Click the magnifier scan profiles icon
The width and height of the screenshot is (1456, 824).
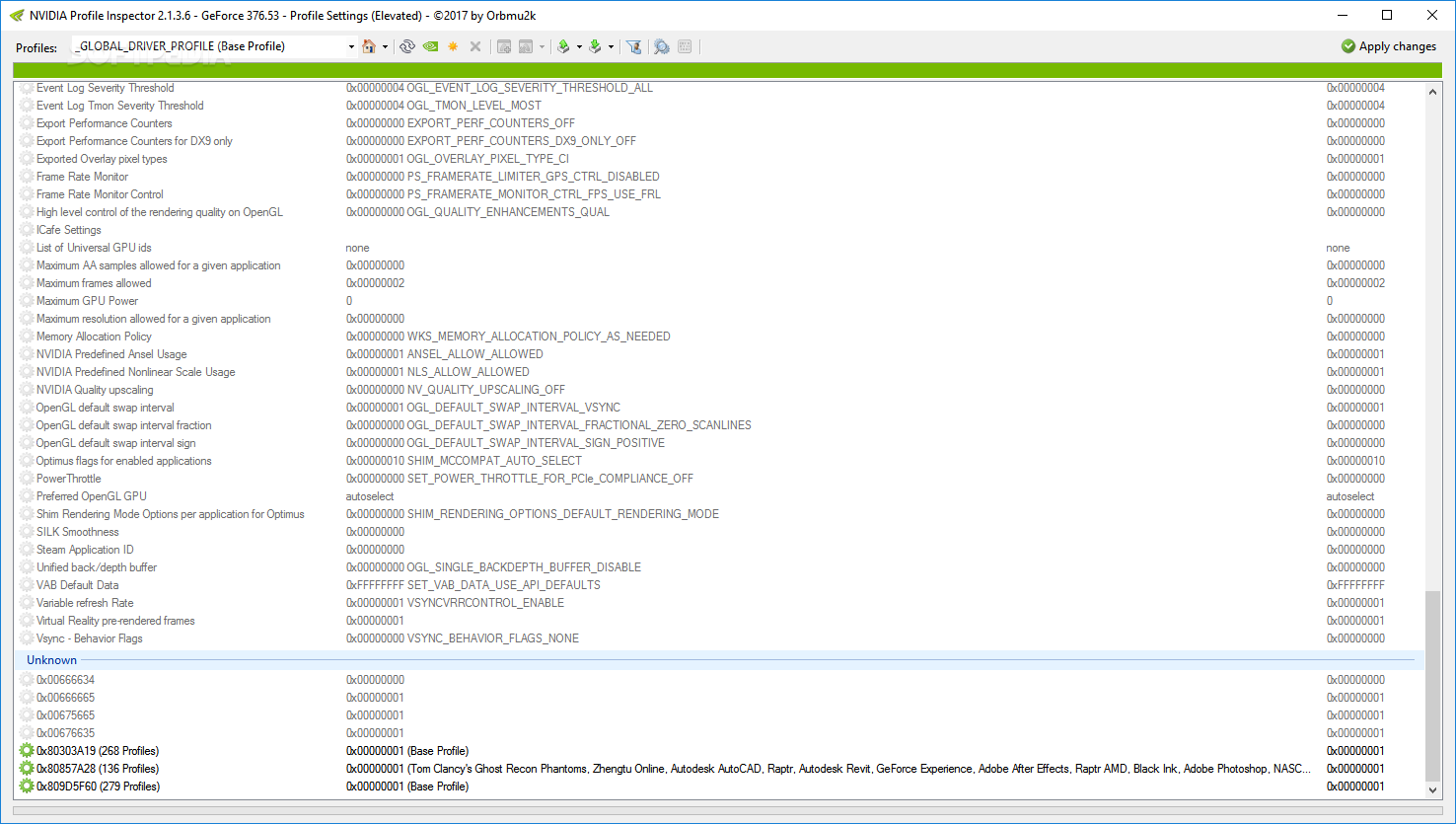click(662, 46)
